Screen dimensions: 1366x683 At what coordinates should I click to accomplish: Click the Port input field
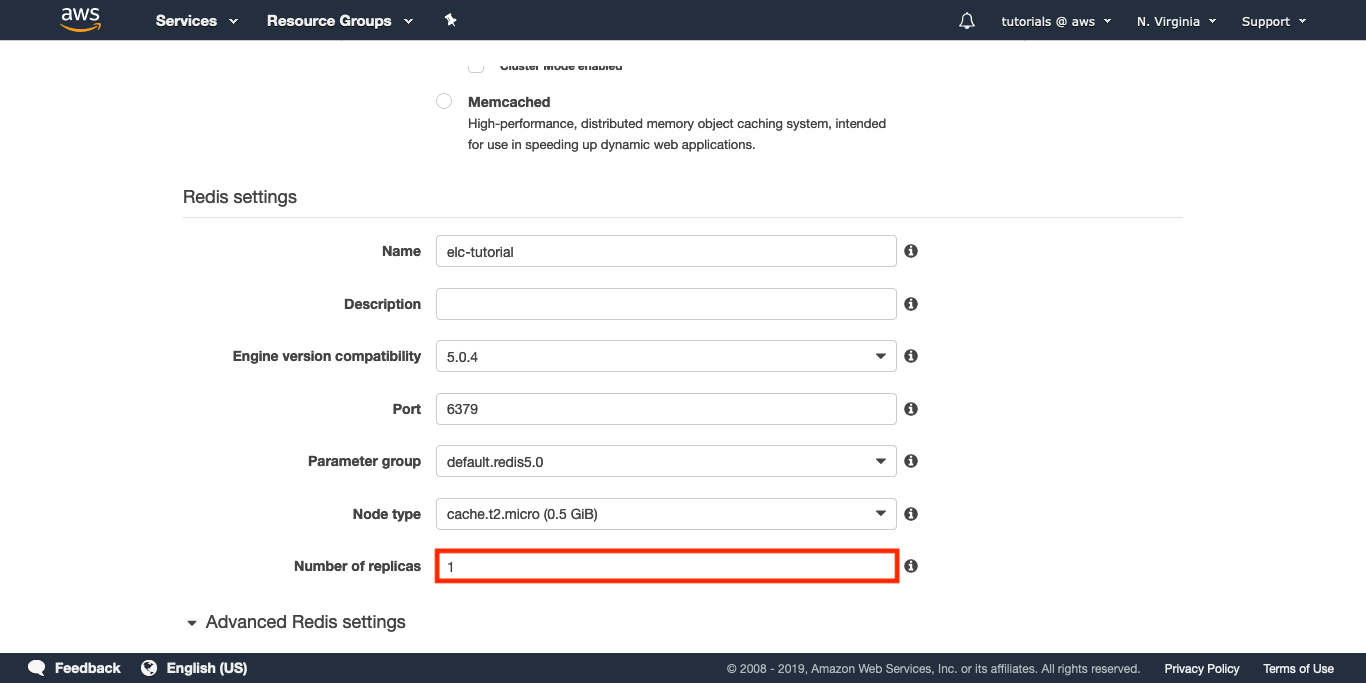point(666,409)
